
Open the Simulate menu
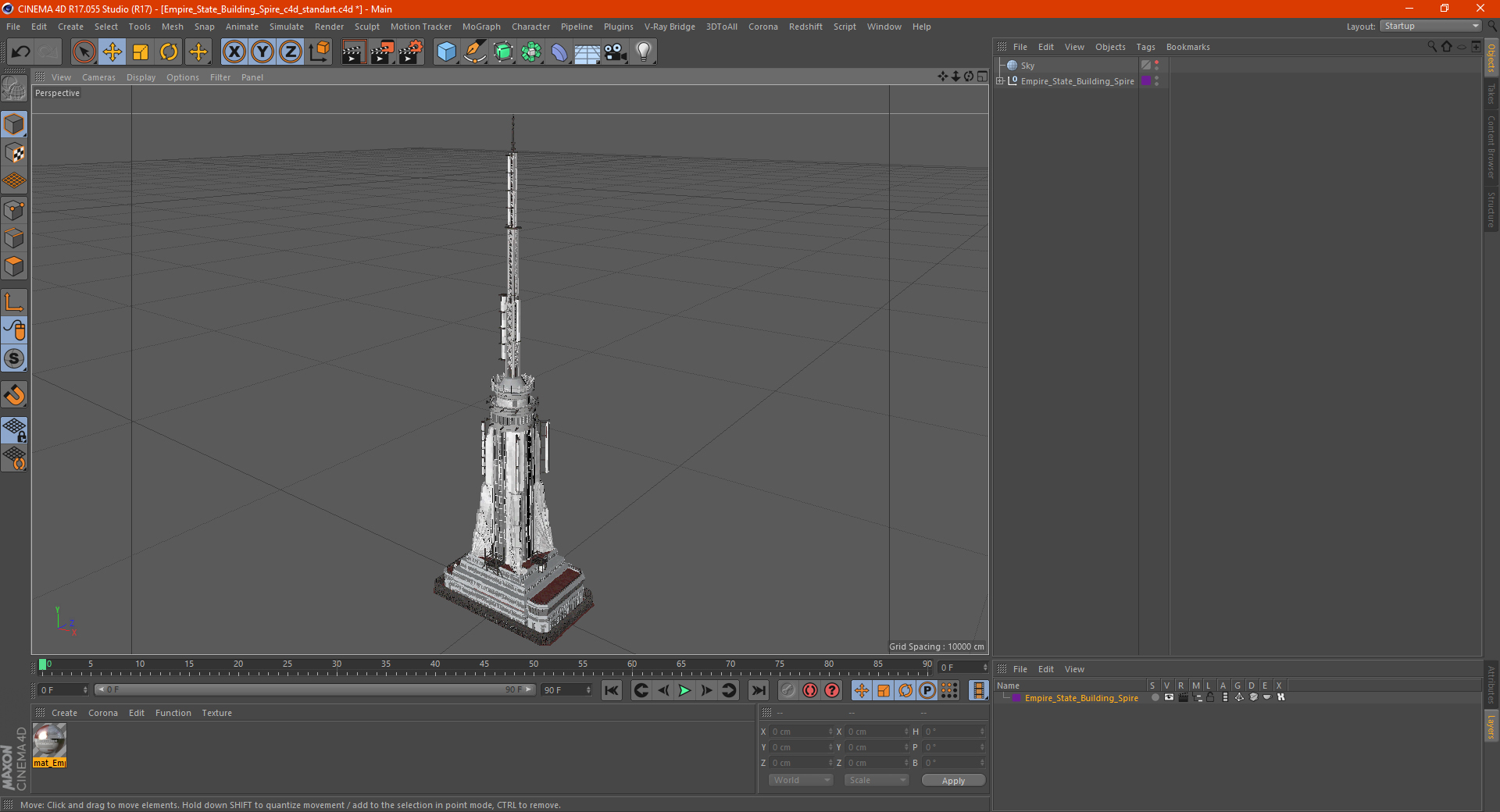(x=287, y=27)
